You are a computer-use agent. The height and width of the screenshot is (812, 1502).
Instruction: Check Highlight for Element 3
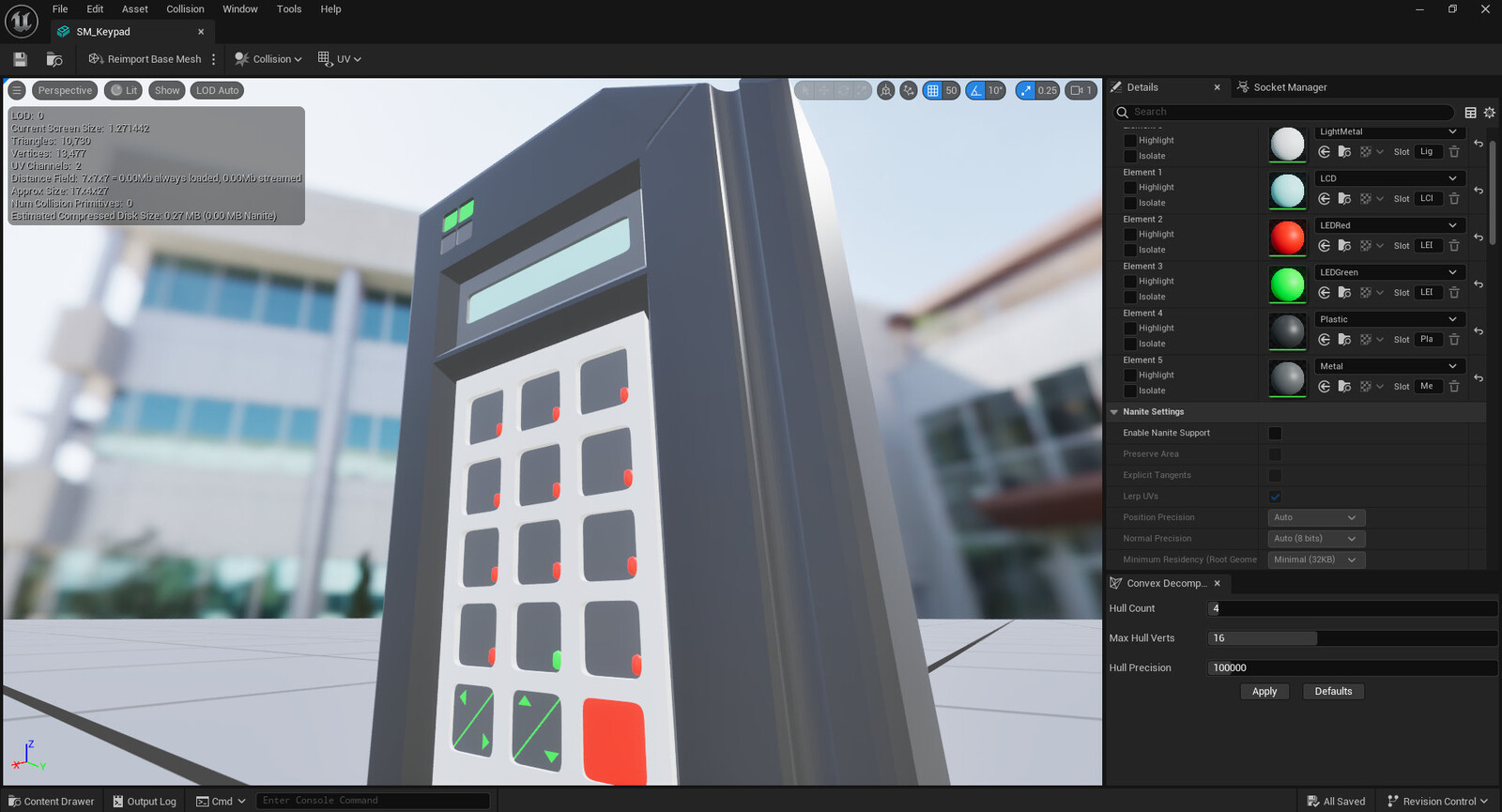click(x=1130, y=282)
